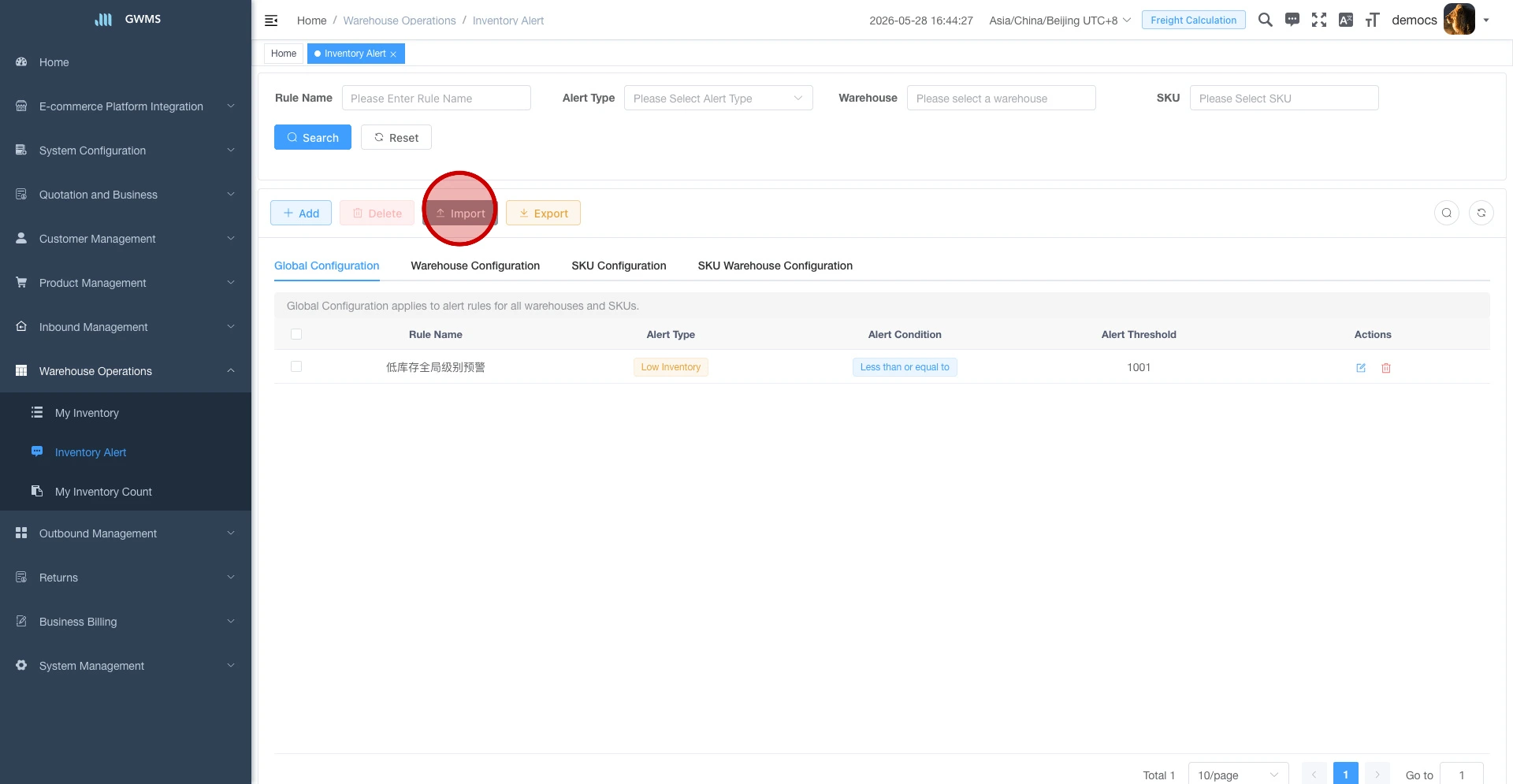Switch to Warehouse Configuration tab
The height and width of the screenshot is (784, 1513).
coord(475,266)
